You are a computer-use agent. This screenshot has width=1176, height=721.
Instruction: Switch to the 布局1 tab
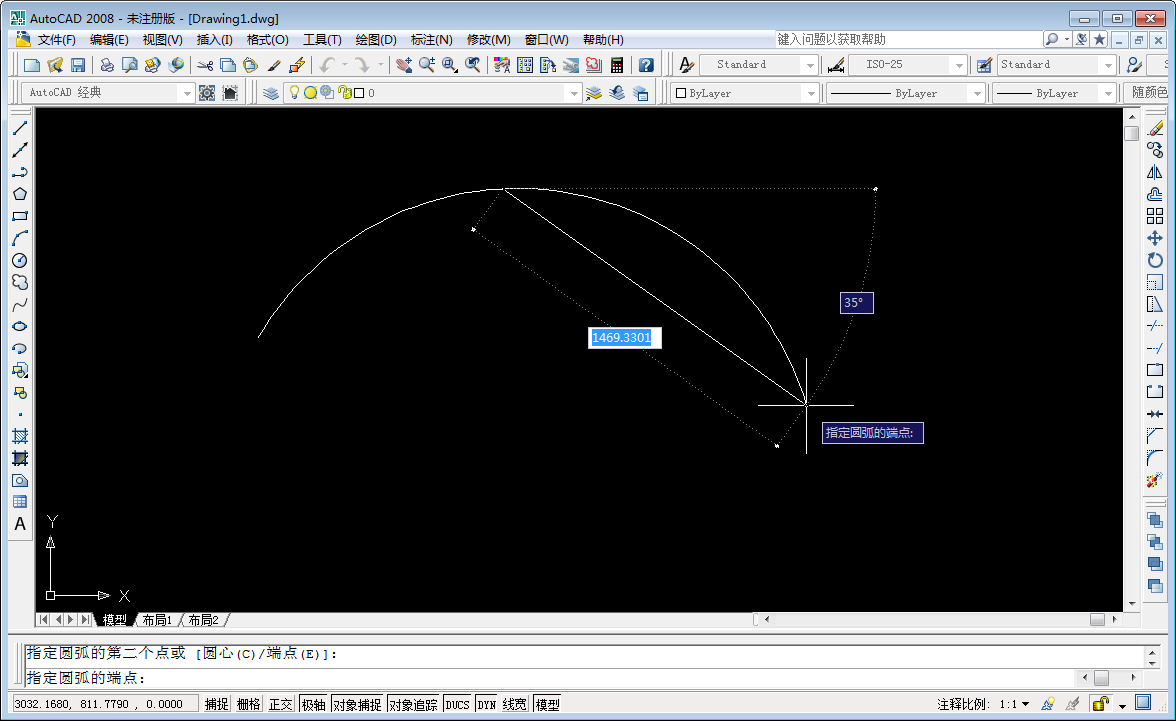click(x=159, y=619)
